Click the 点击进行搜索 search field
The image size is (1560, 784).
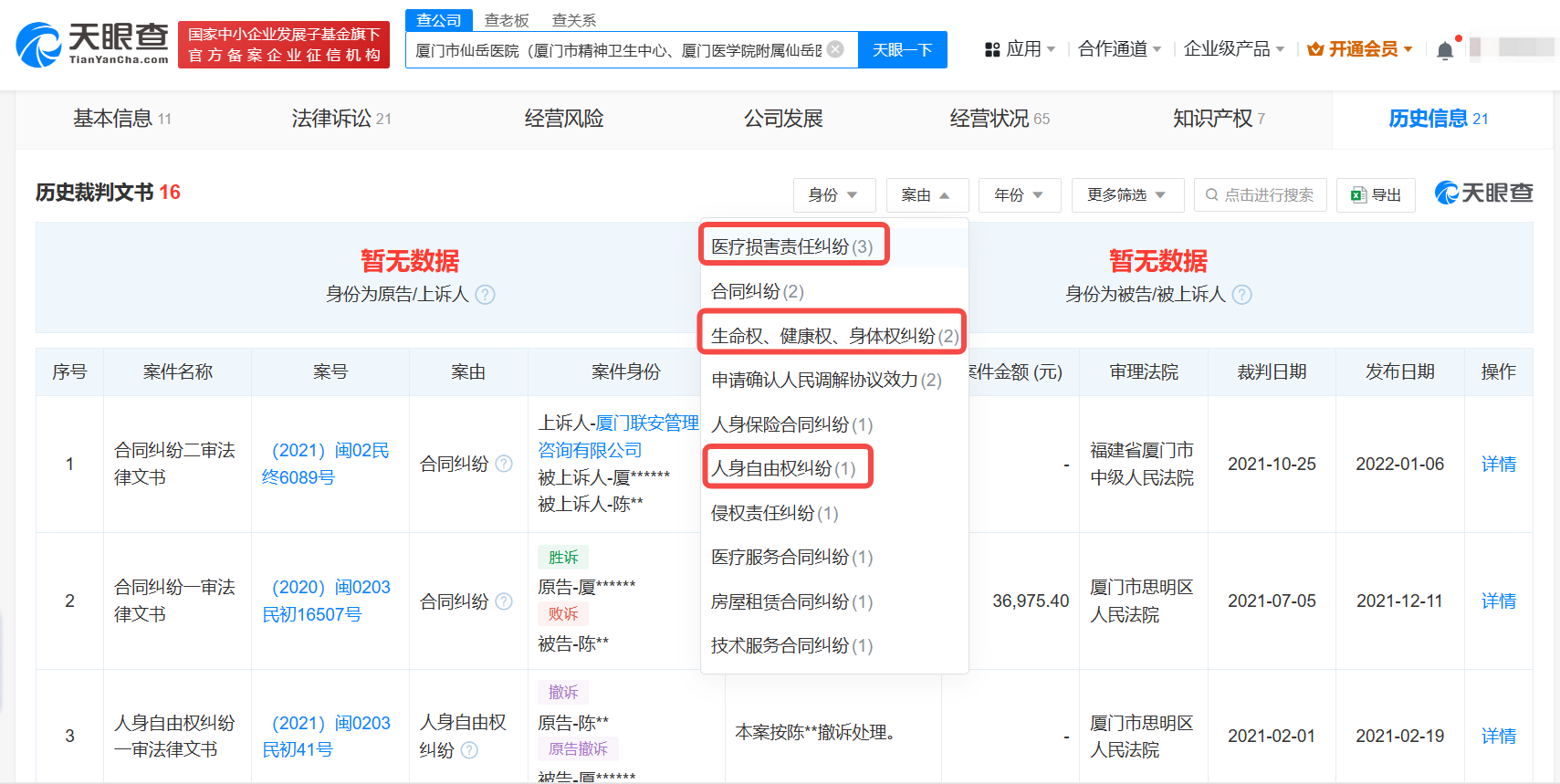1260,195
